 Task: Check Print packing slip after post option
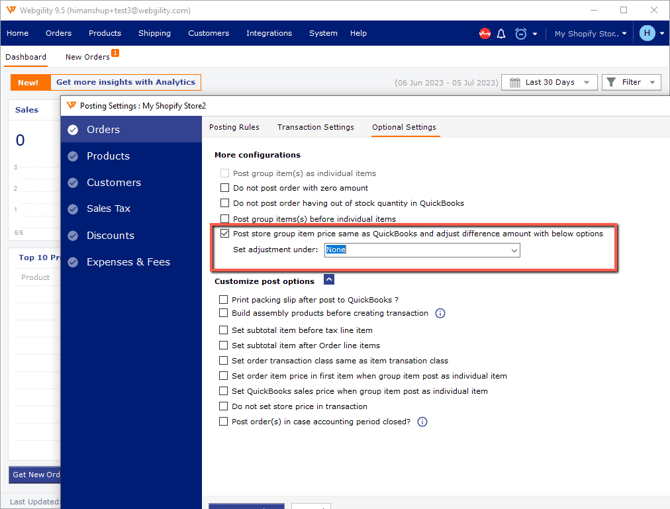[224, 299]
